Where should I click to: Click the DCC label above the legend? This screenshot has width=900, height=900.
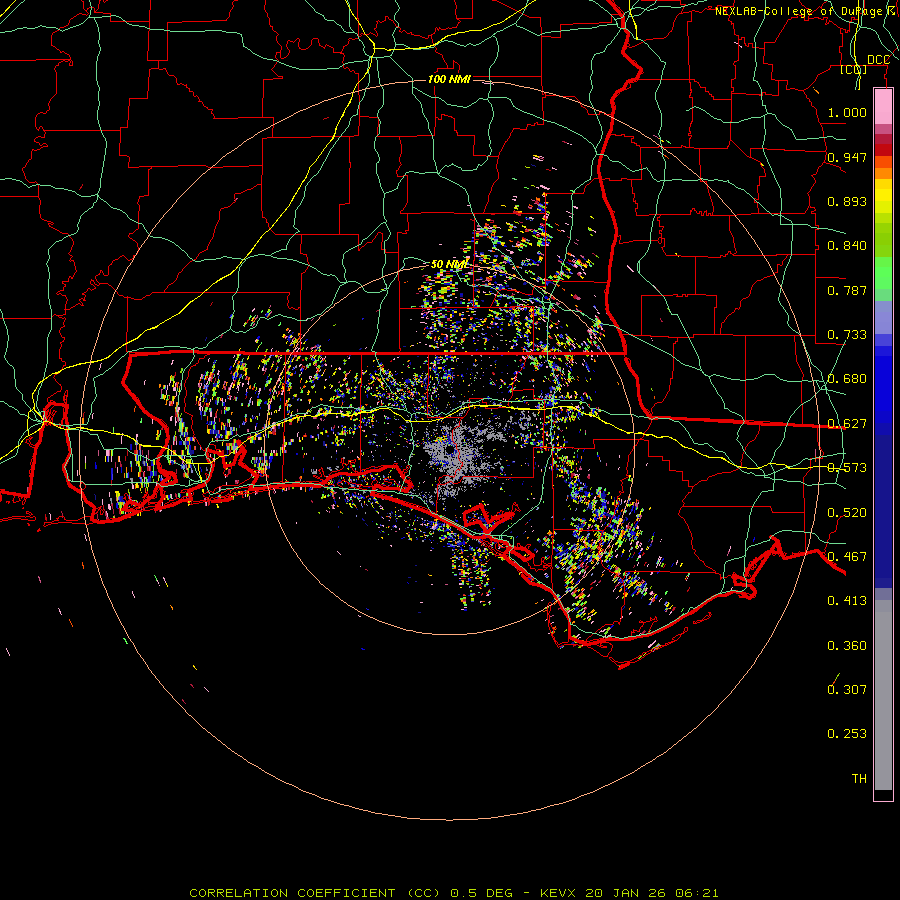878,60
